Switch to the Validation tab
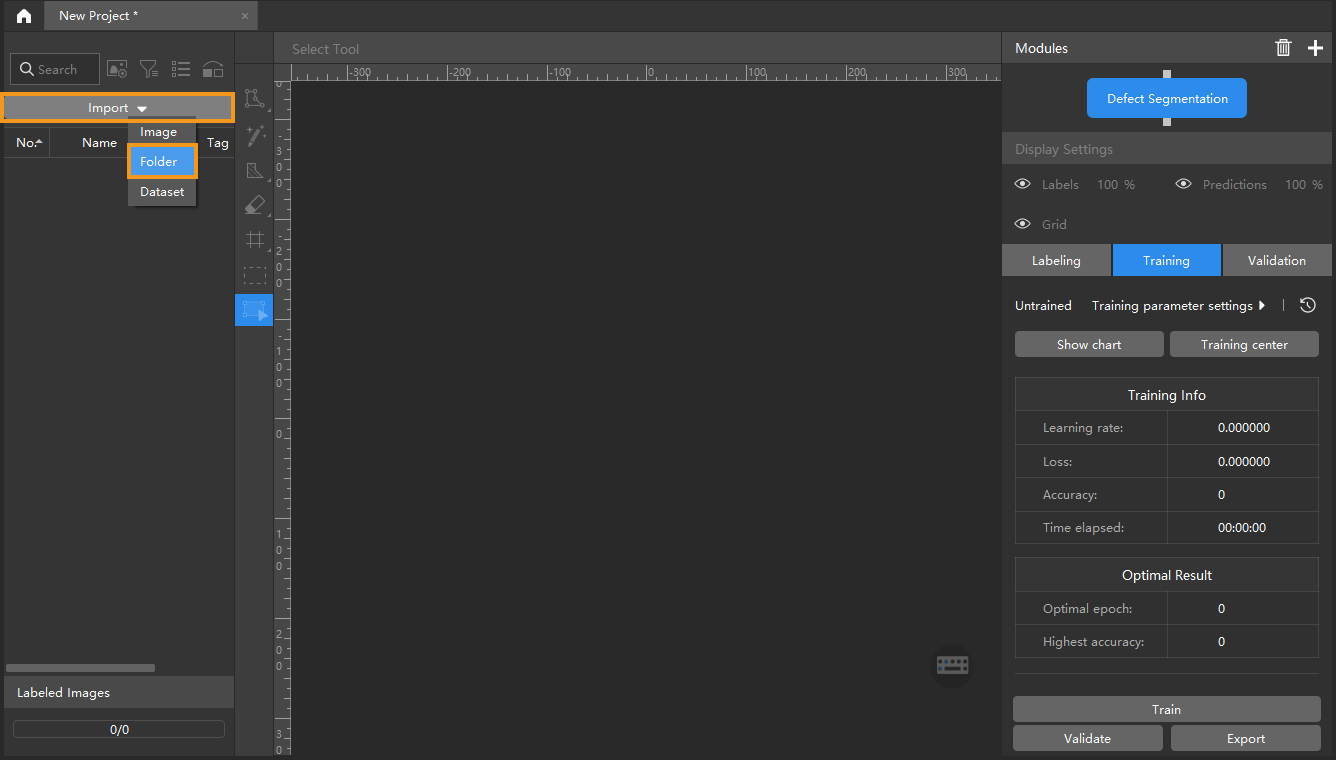This screenshot has height=760, width=1336. tap(1276, 260)
